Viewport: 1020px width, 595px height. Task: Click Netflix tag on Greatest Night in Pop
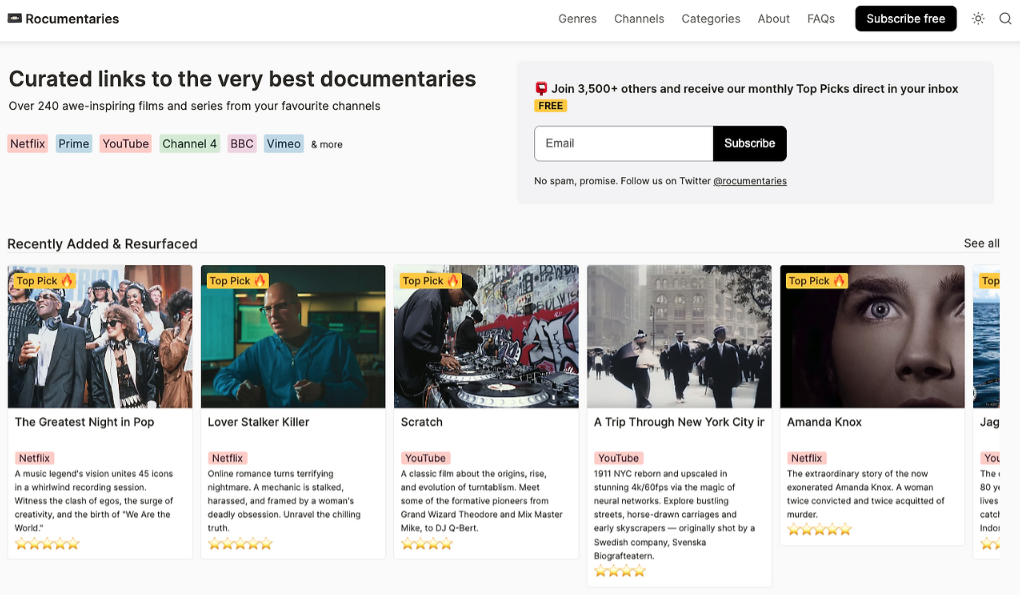(34, 458)
